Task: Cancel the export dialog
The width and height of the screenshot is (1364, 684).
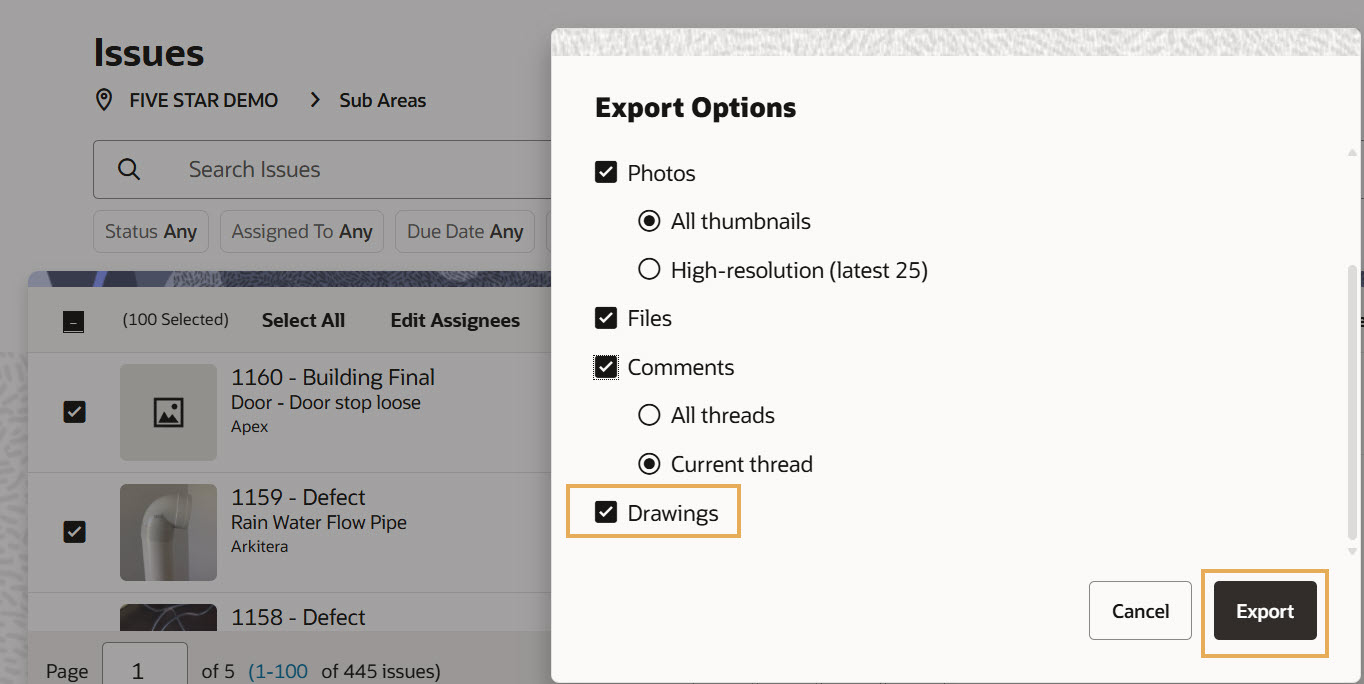Action: (1140, 611)
